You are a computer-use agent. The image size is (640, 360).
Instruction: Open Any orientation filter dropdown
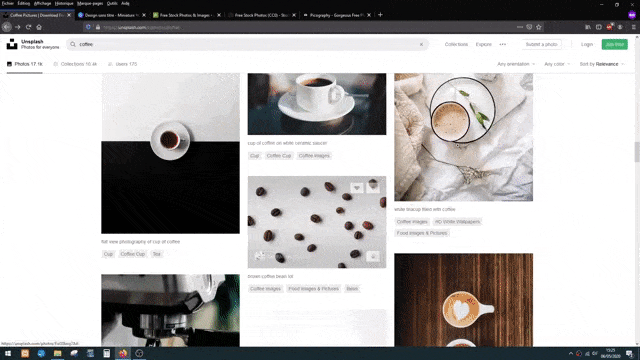pyautogui.click(x=516, y=64)
